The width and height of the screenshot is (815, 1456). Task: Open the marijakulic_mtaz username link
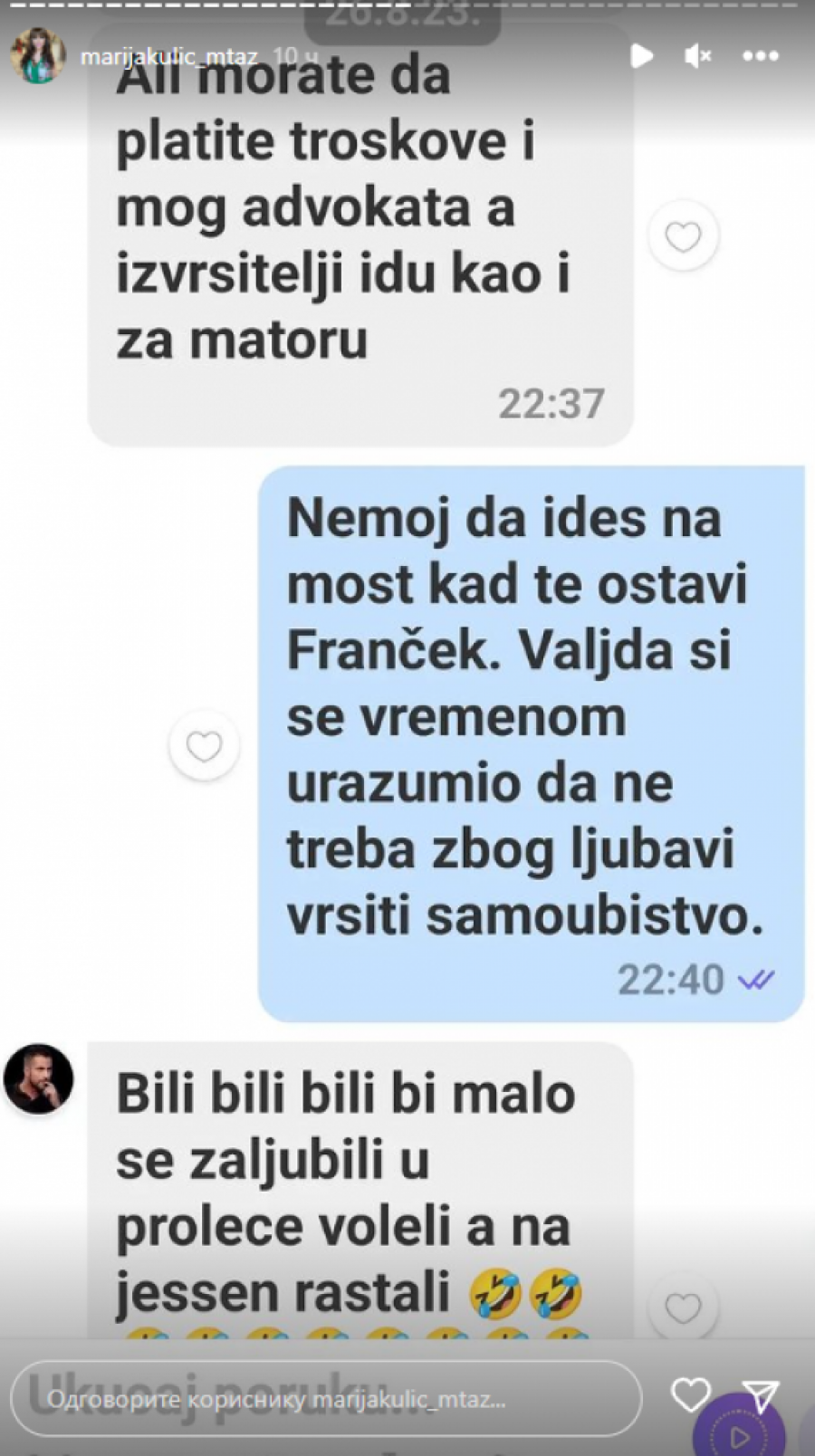click(169, 57)
